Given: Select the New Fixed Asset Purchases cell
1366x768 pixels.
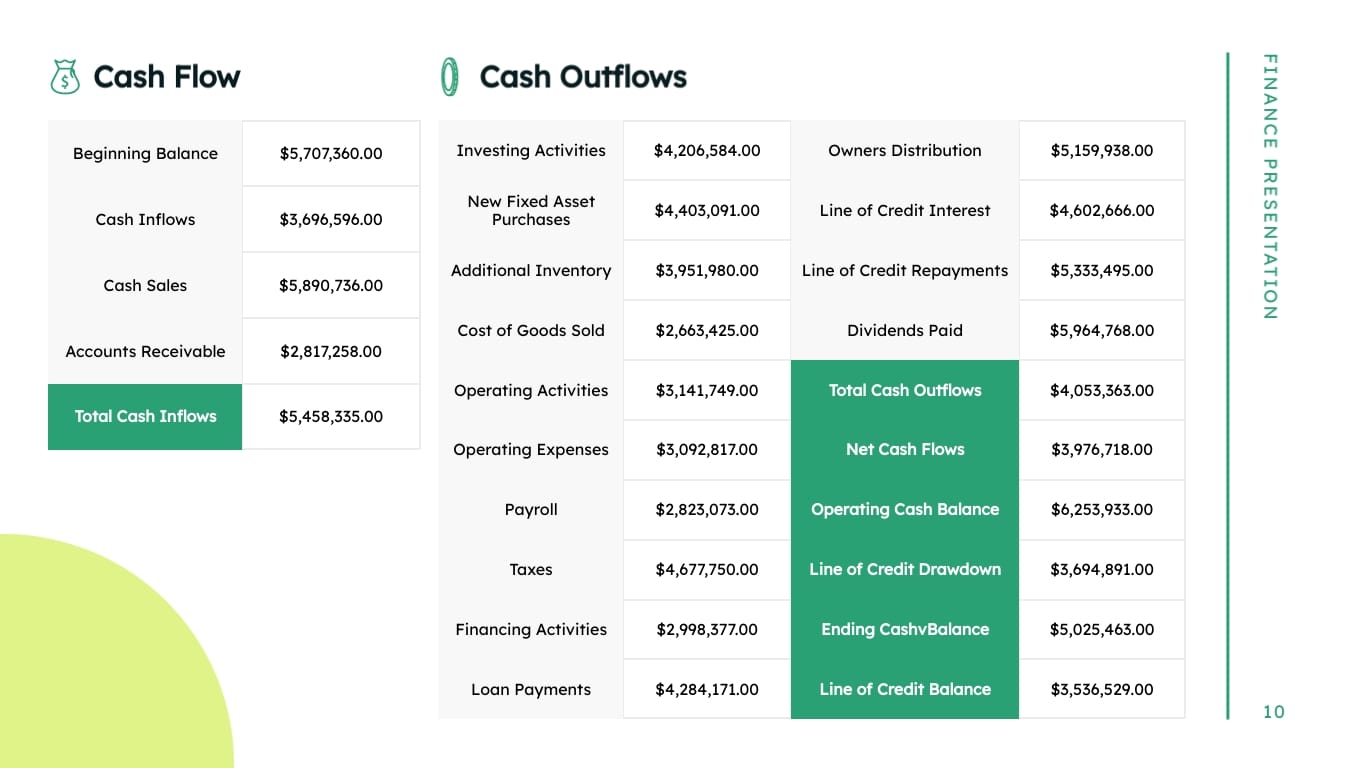Looking at the screenshot, I should point(531,211).
